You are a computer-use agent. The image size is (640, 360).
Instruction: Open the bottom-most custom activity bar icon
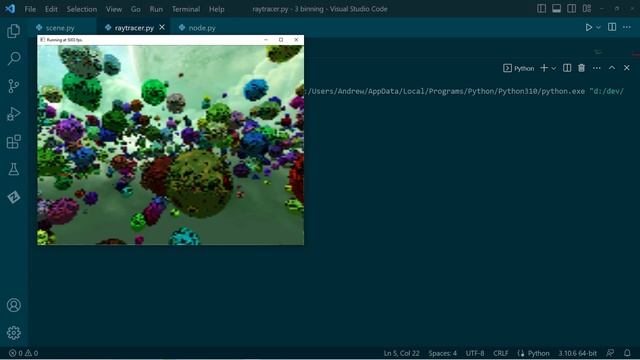[13, 197]
